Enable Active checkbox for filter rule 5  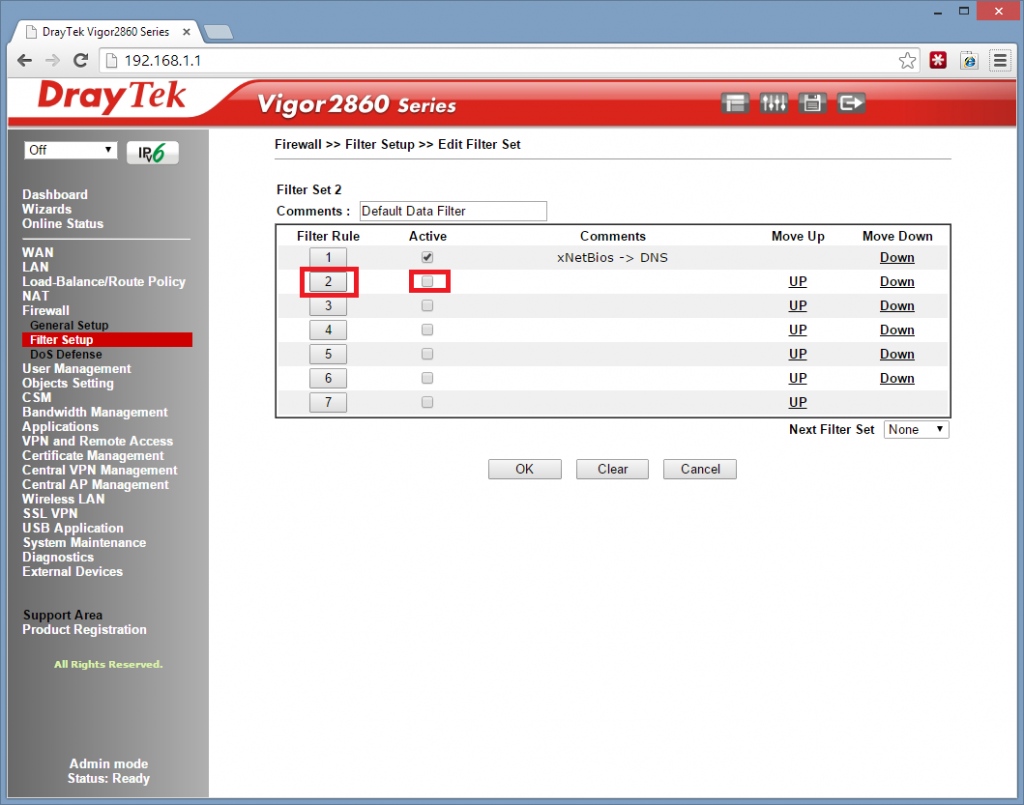click(427, 354)
